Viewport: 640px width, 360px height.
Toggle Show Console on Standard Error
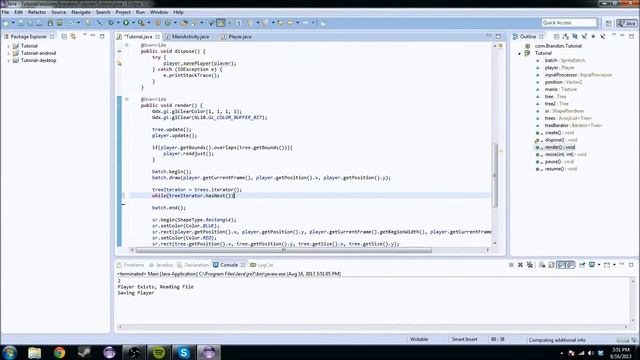(x=571, y=265)
